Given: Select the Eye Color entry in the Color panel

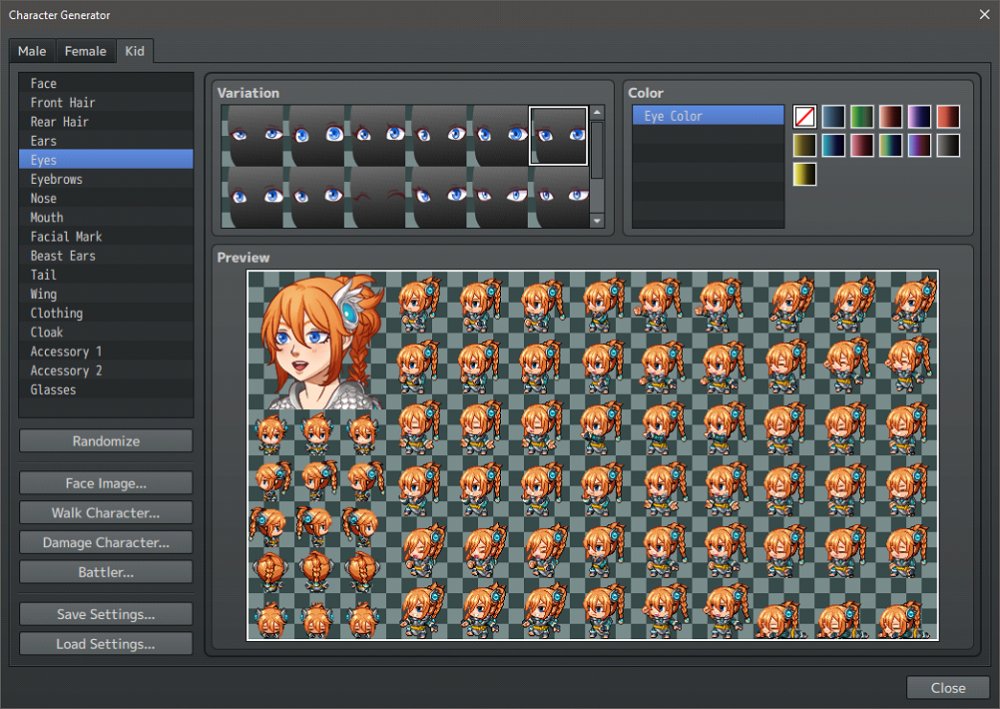Looking at the screenshot, I should [x=707, y=115].
